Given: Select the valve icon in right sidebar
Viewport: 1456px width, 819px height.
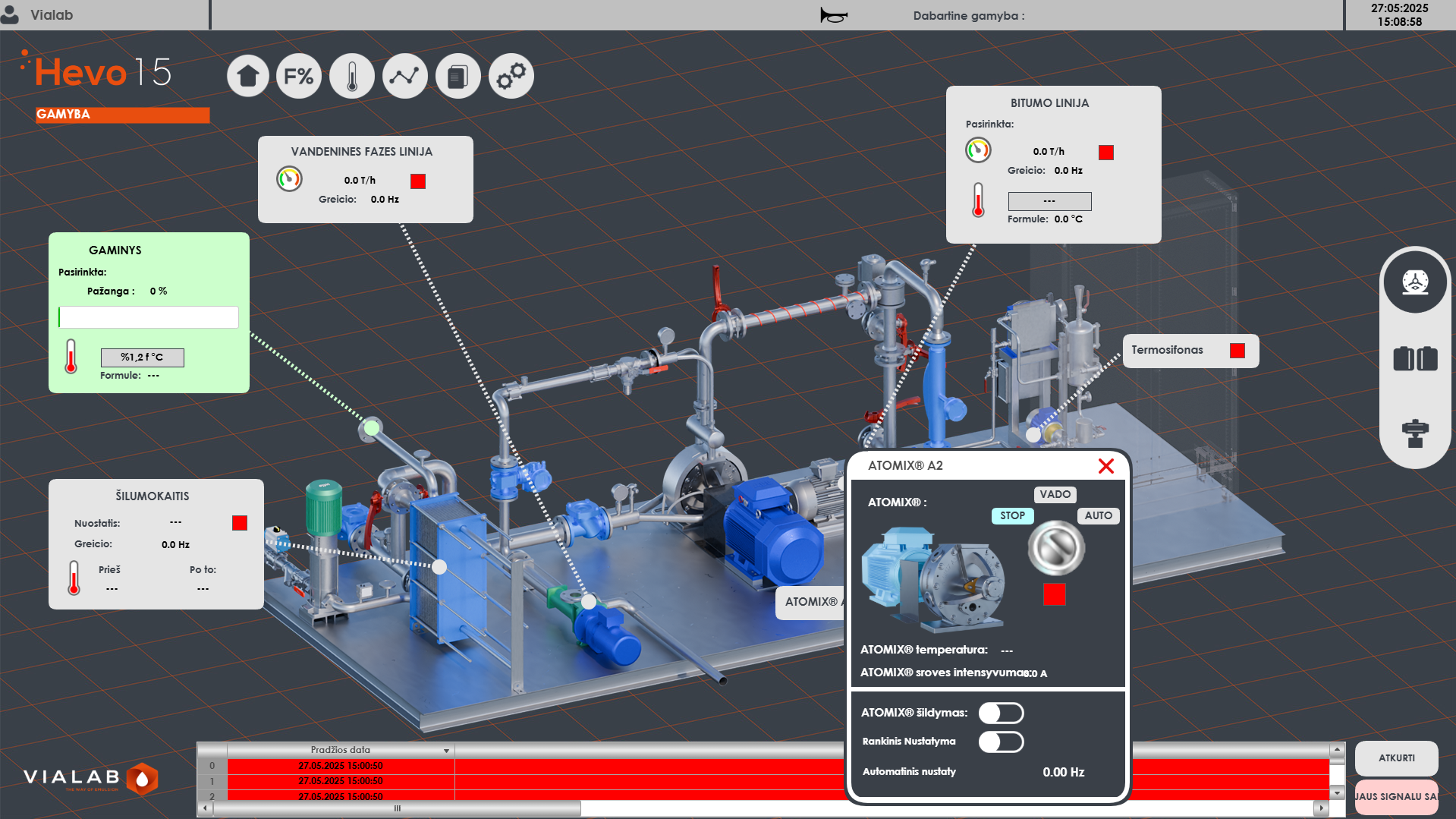Looking at the screenshot, I should coord(1415,433).
